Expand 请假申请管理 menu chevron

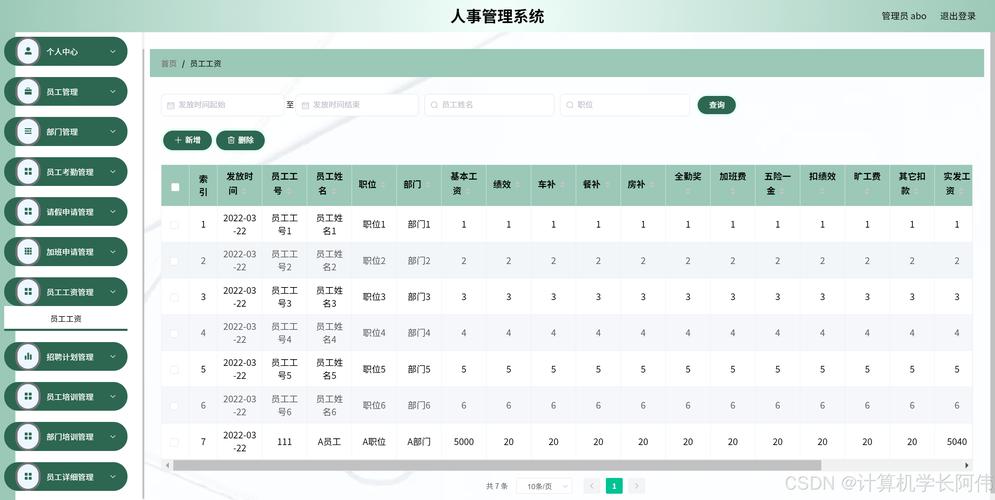(x=113, y=211)
